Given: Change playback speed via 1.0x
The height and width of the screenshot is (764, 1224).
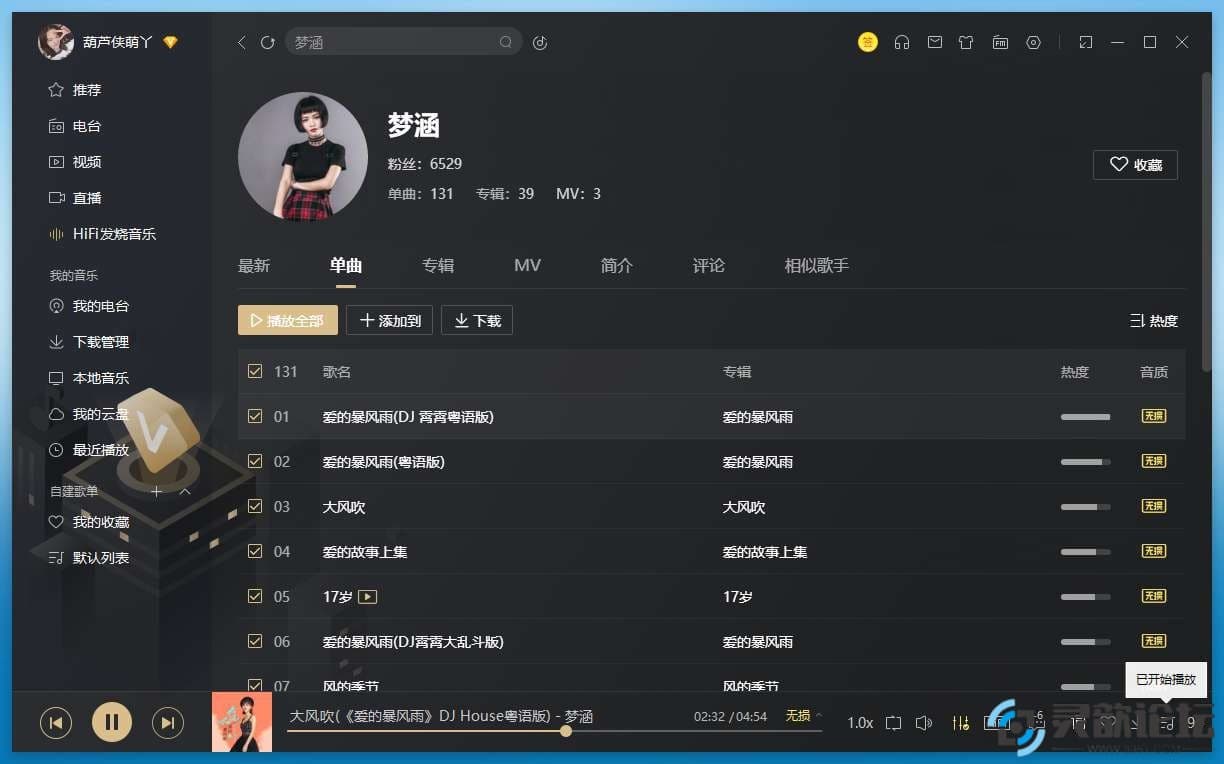Looking at the screenshot, I should tap(860, 722).
